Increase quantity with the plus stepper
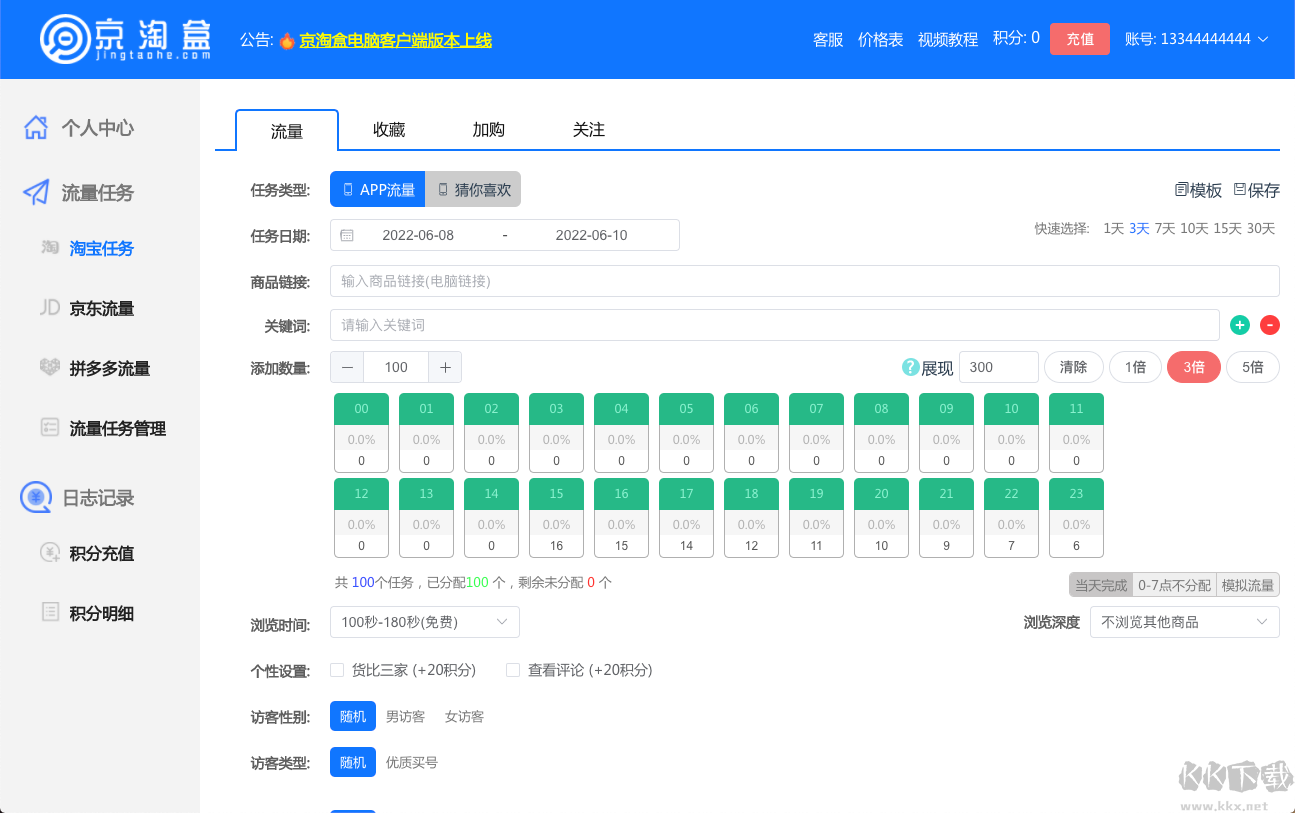Viewport: 1295px width, 813px height. point(445,367)
